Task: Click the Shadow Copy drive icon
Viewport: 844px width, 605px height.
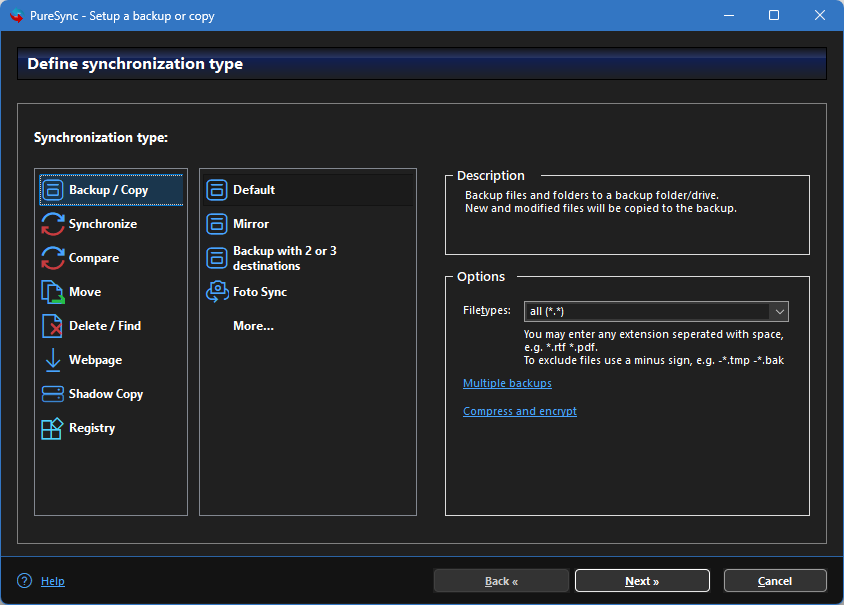Action: point(53,394)
